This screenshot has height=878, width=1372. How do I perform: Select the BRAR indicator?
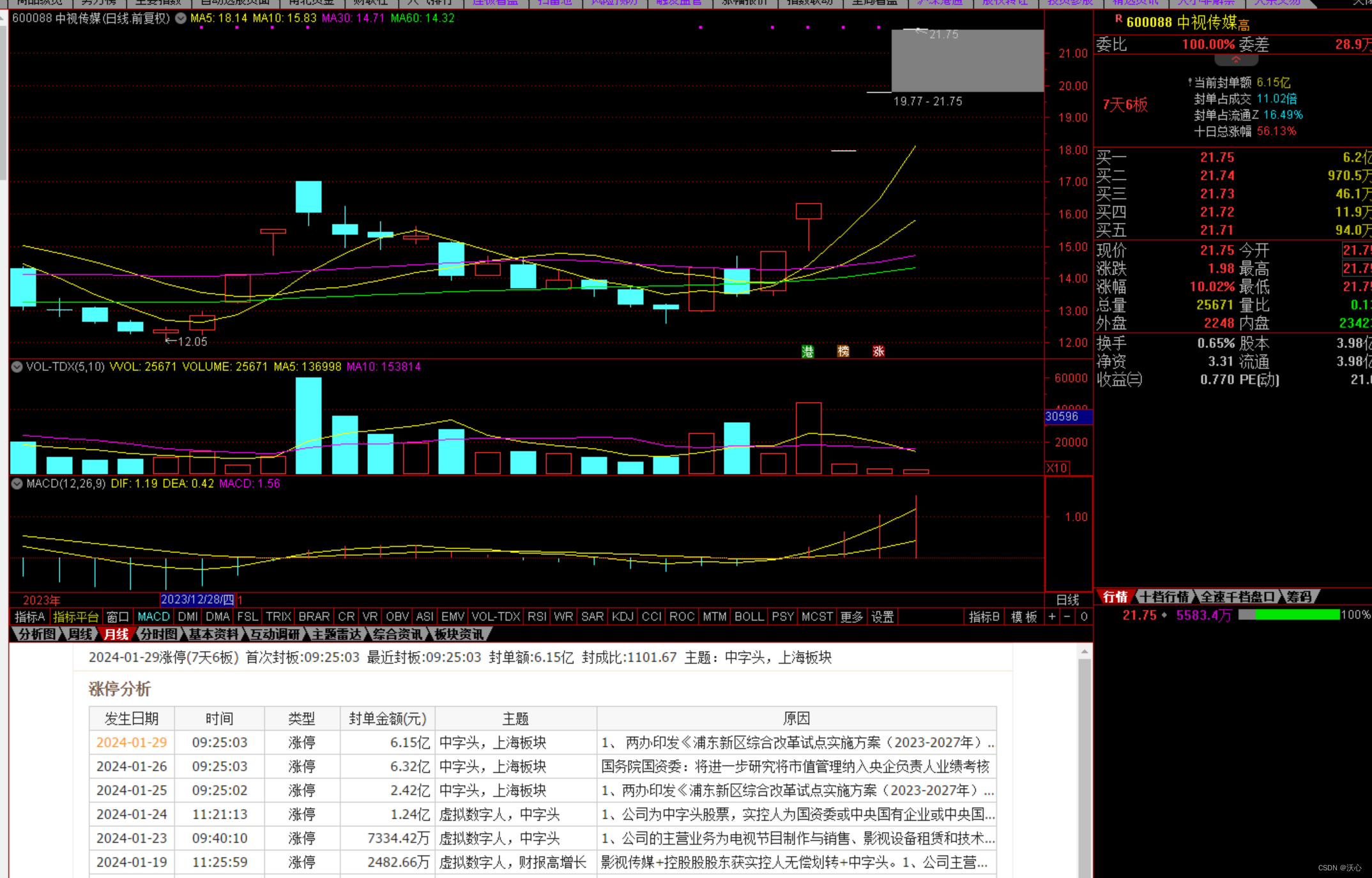pos(314,617)
